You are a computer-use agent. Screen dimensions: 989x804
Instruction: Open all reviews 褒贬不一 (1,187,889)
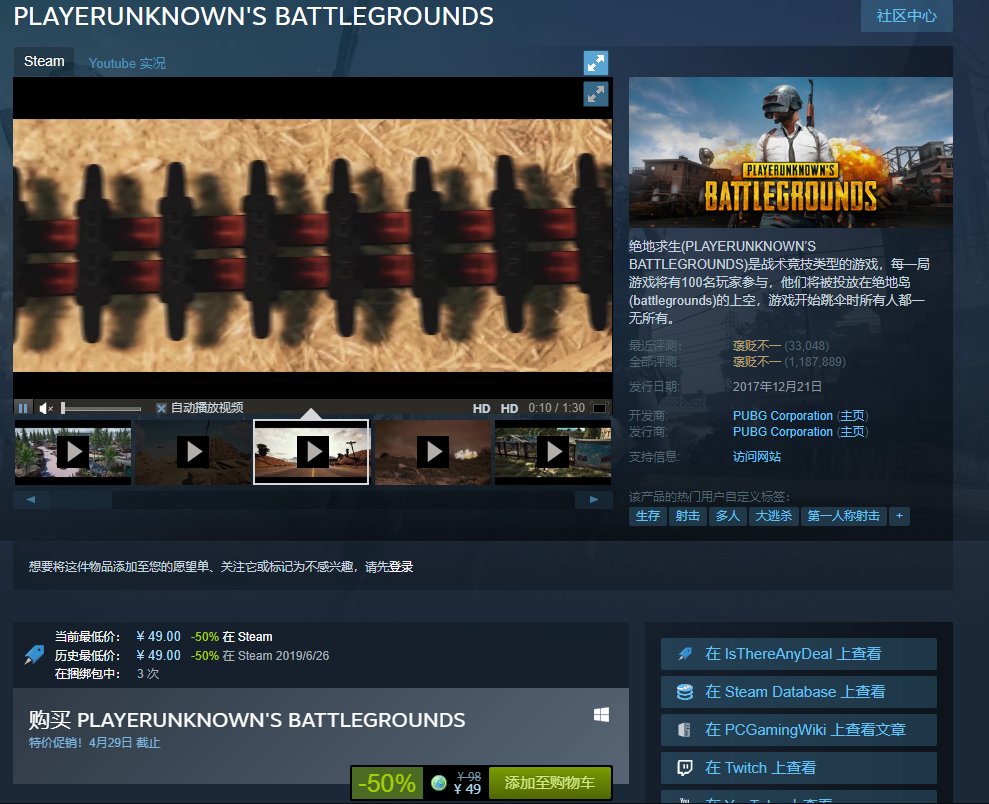(789, 362)
